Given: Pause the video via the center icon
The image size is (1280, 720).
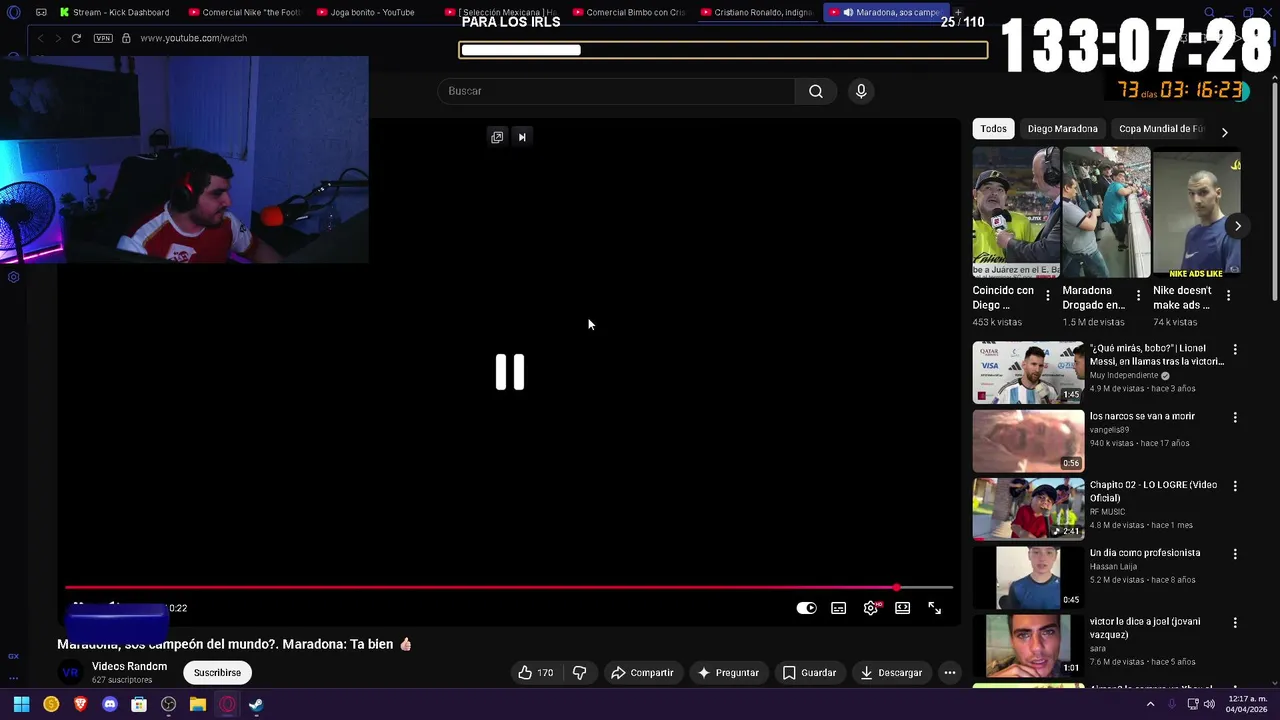Looking at the screenshot, I should pos(510,372).
